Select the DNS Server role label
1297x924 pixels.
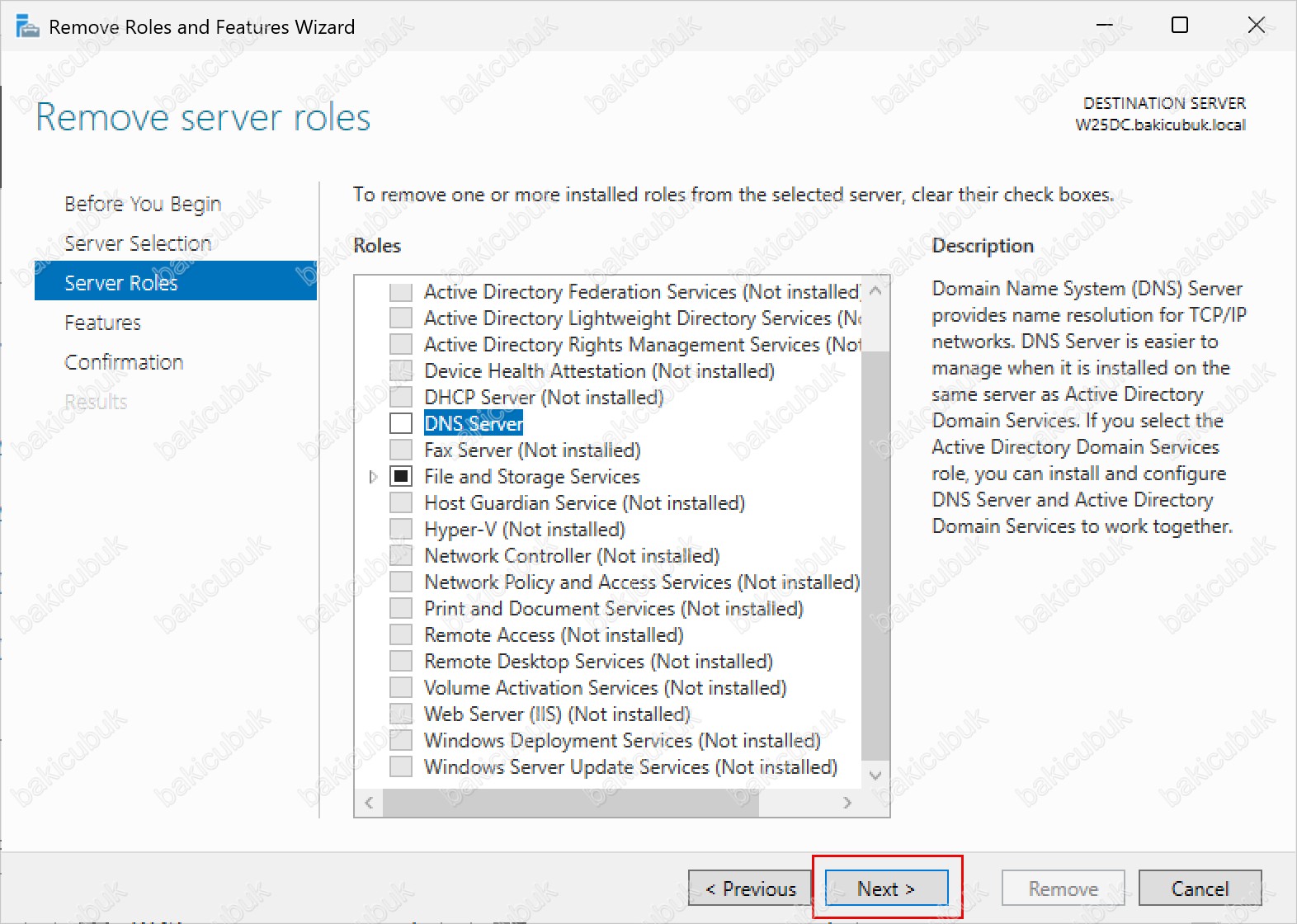474,423
